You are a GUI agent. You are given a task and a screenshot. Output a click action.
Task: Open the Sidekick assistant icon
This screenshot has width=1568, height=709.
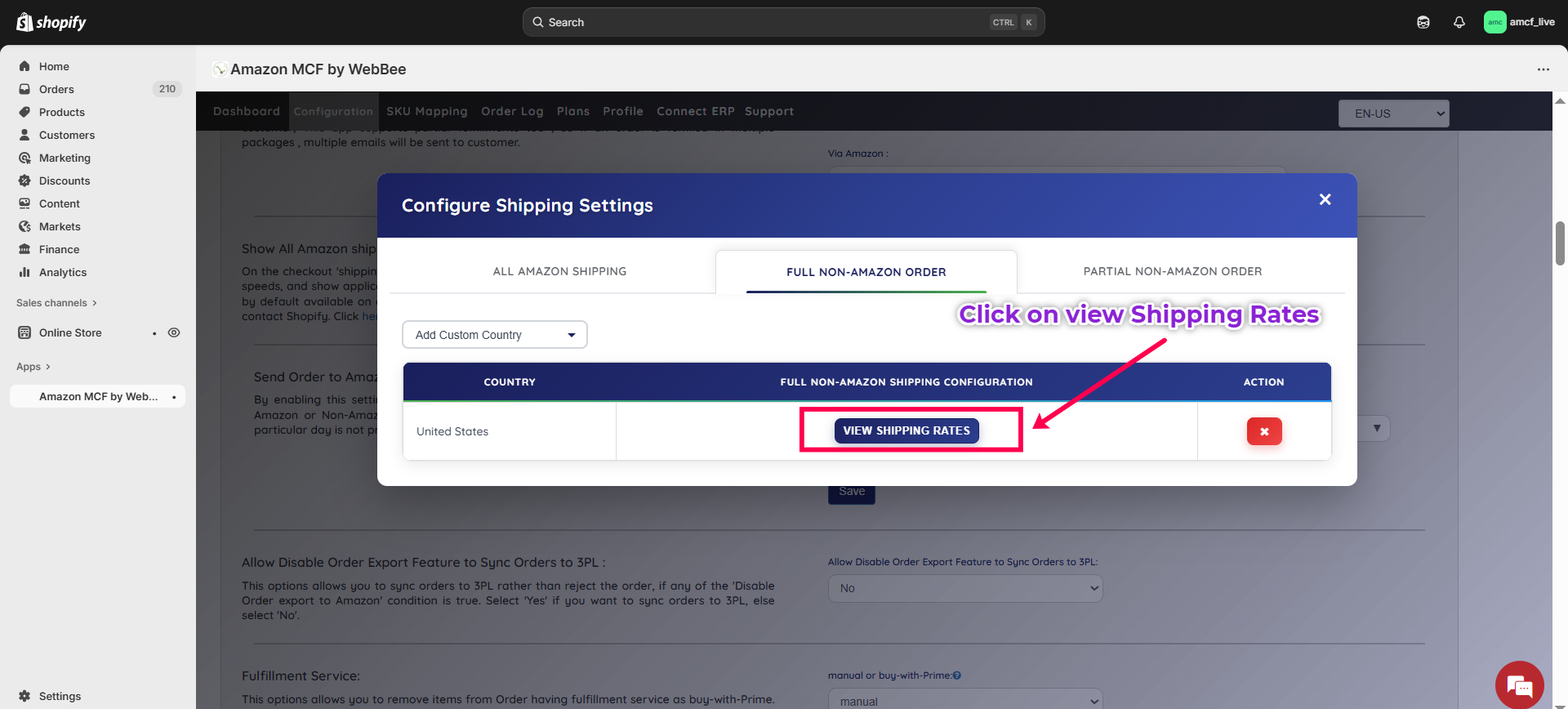[1423, 22]
